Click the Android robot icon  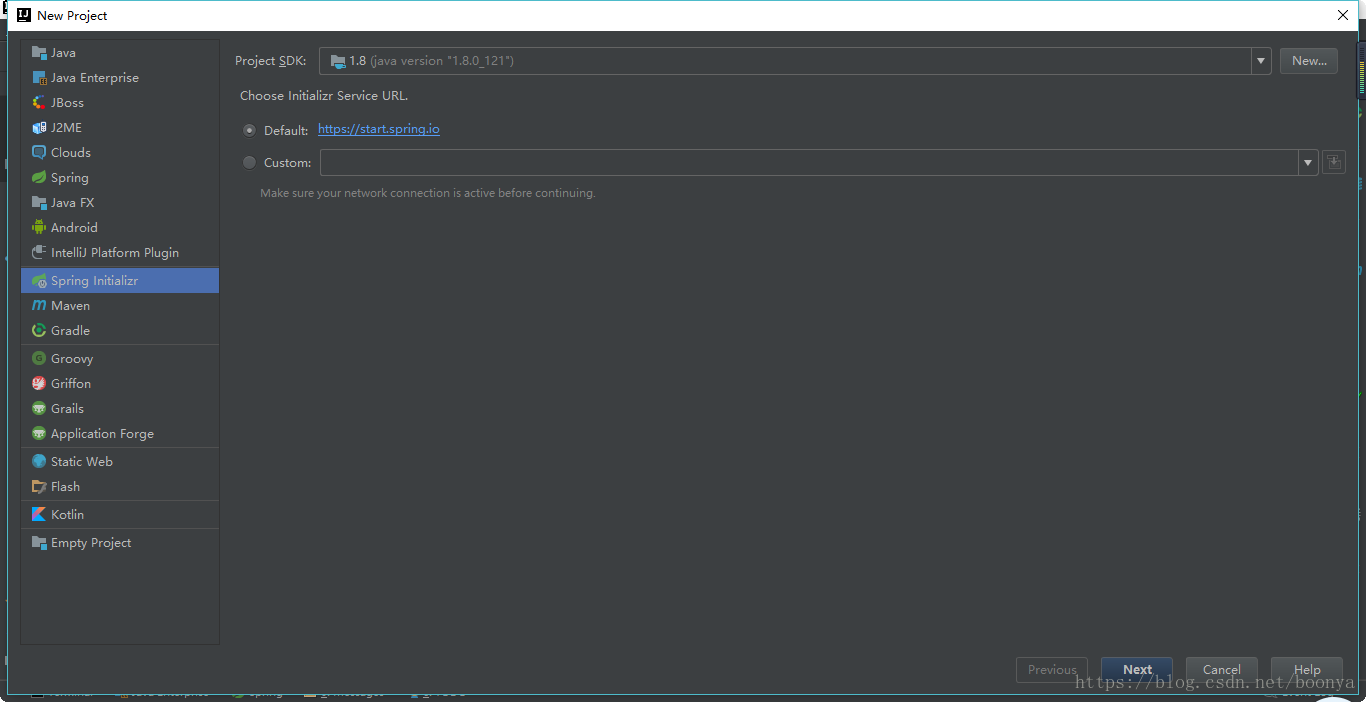pos(39,228)
